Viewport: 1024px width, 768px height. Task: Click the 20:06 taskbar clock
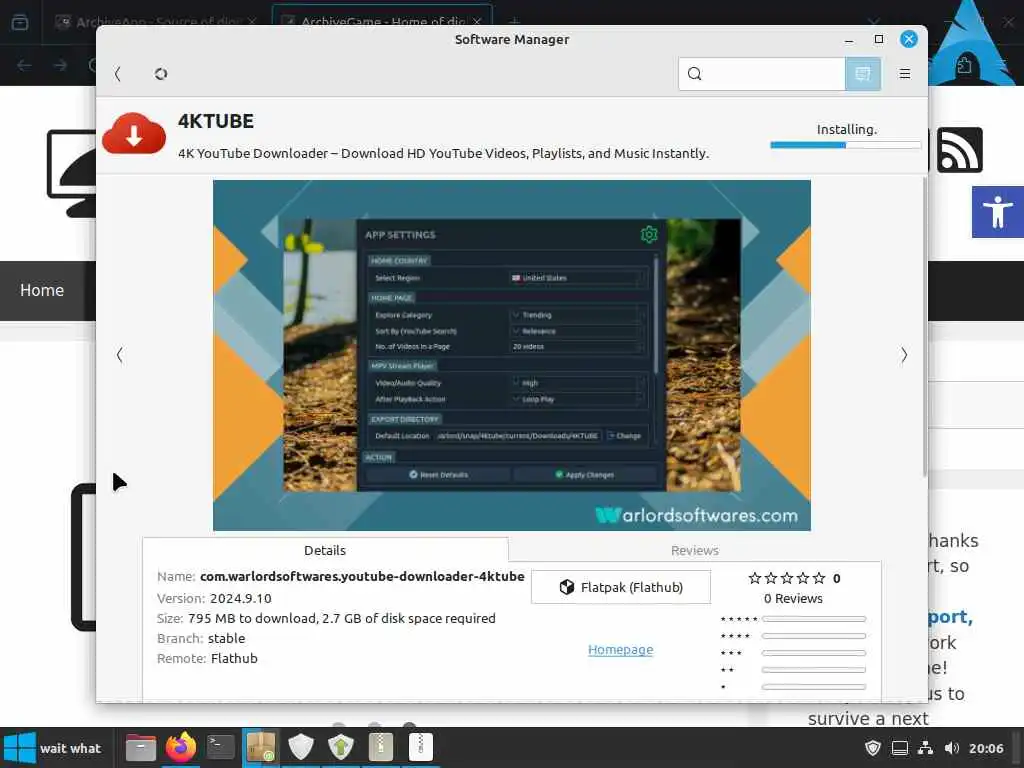point(986,748)
